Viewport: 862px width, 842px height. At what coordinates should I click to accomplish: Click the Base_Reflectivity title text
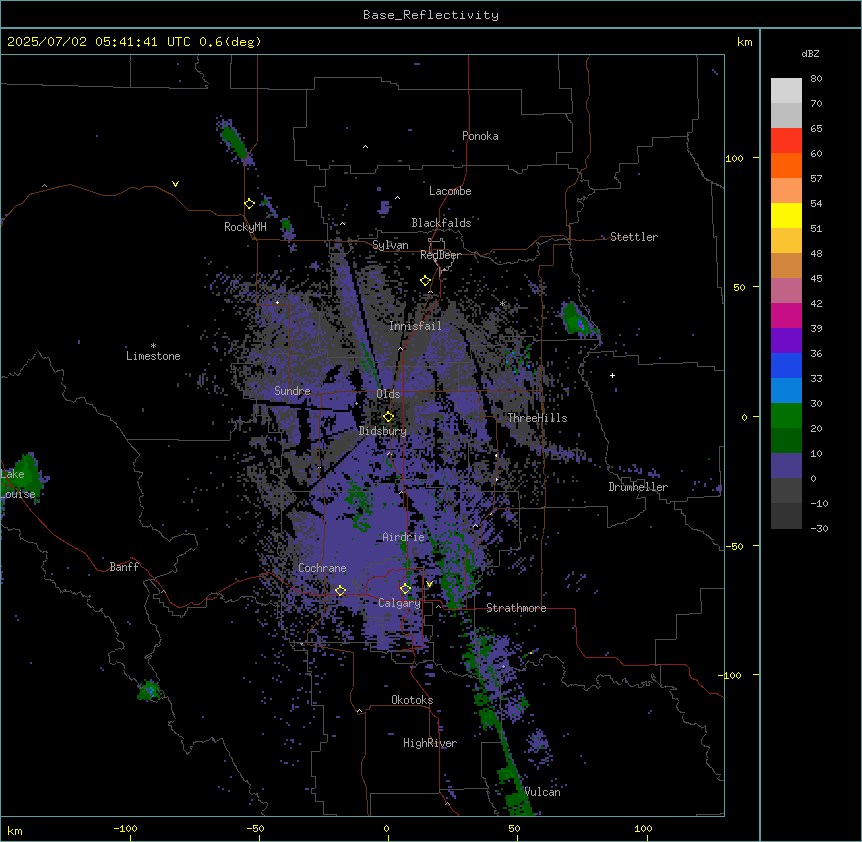(431, 15)
